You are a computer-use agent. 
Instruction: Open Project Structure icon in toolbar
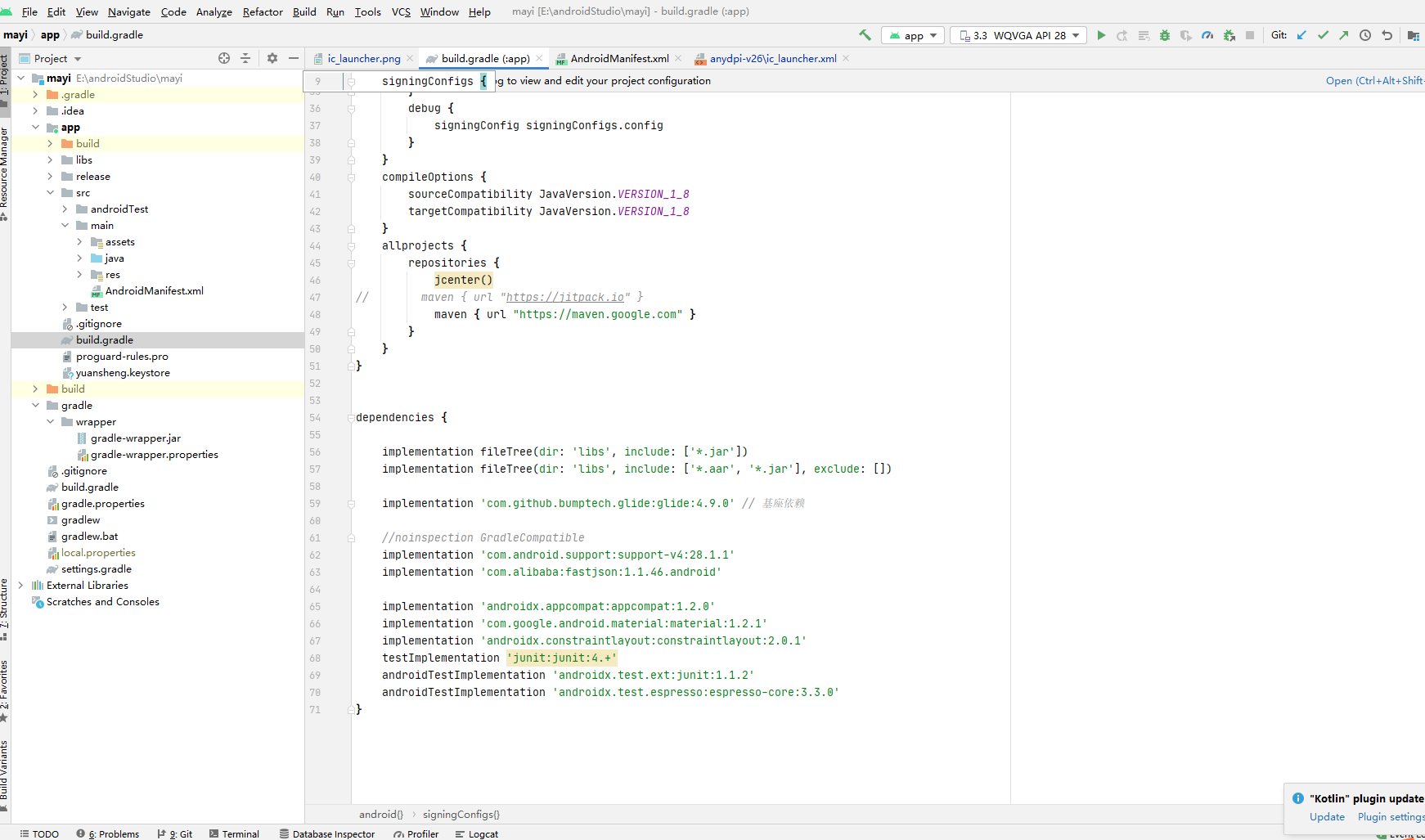click(1413, 35)
